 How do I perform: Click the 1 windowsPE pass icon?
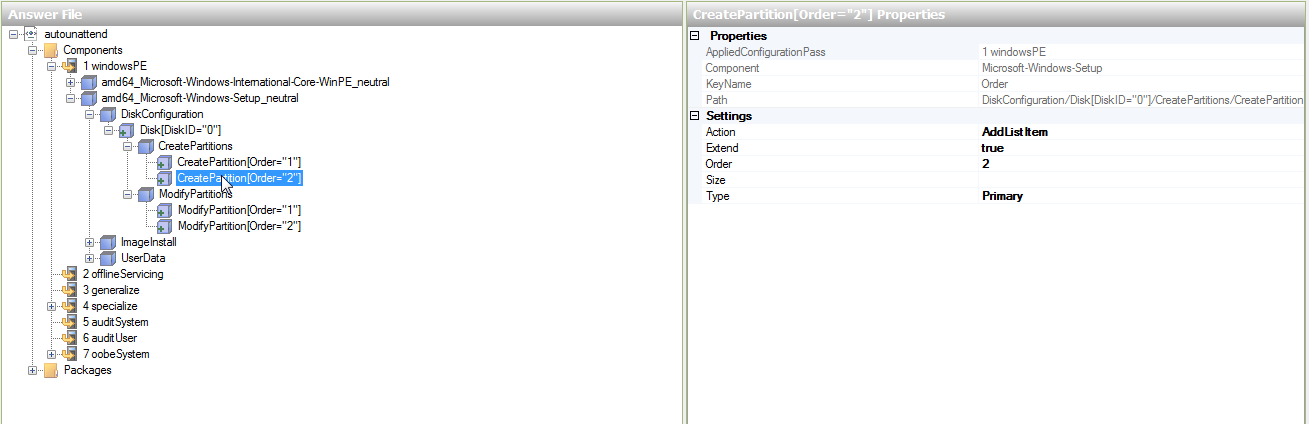coord(69,66)
